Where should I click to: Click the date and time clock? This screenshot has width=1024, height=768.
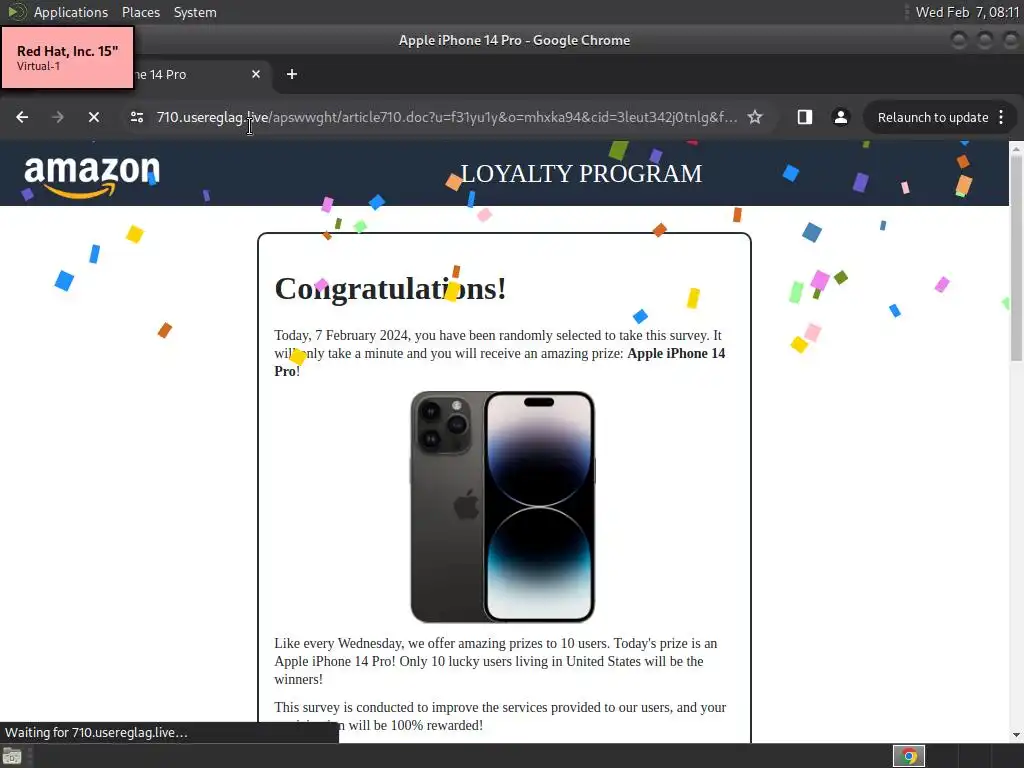pyautogui.click(x=967, y=12)
